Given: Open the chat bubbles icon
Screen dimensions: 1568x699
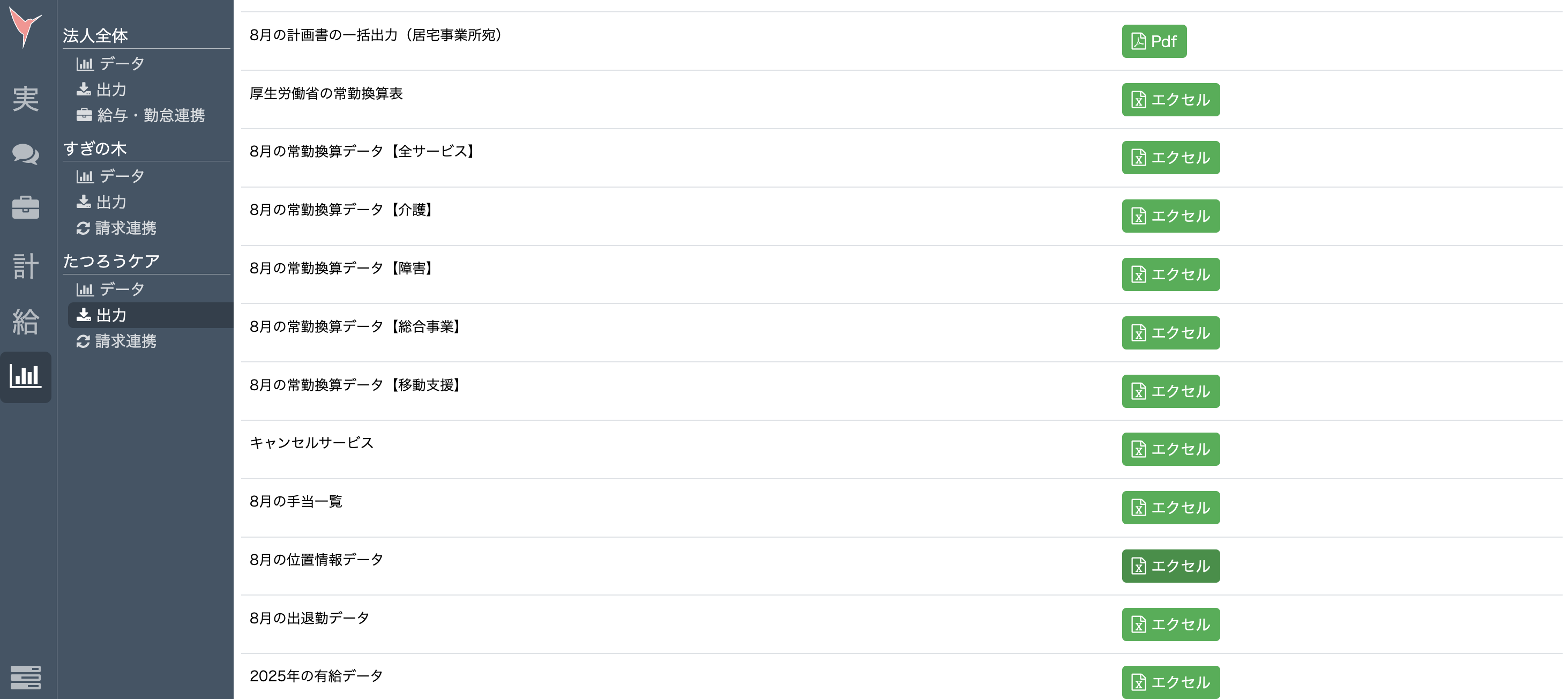Looking at the screenshot, I should pos(26,154).
